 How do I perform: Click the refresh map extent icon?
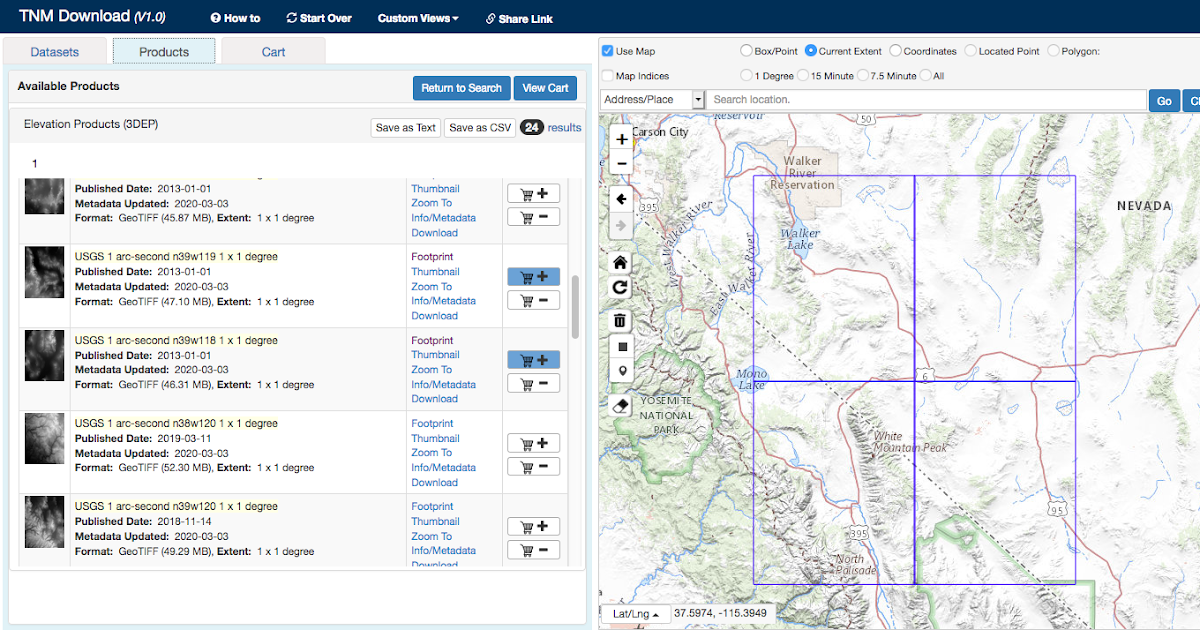pos(621,287)
